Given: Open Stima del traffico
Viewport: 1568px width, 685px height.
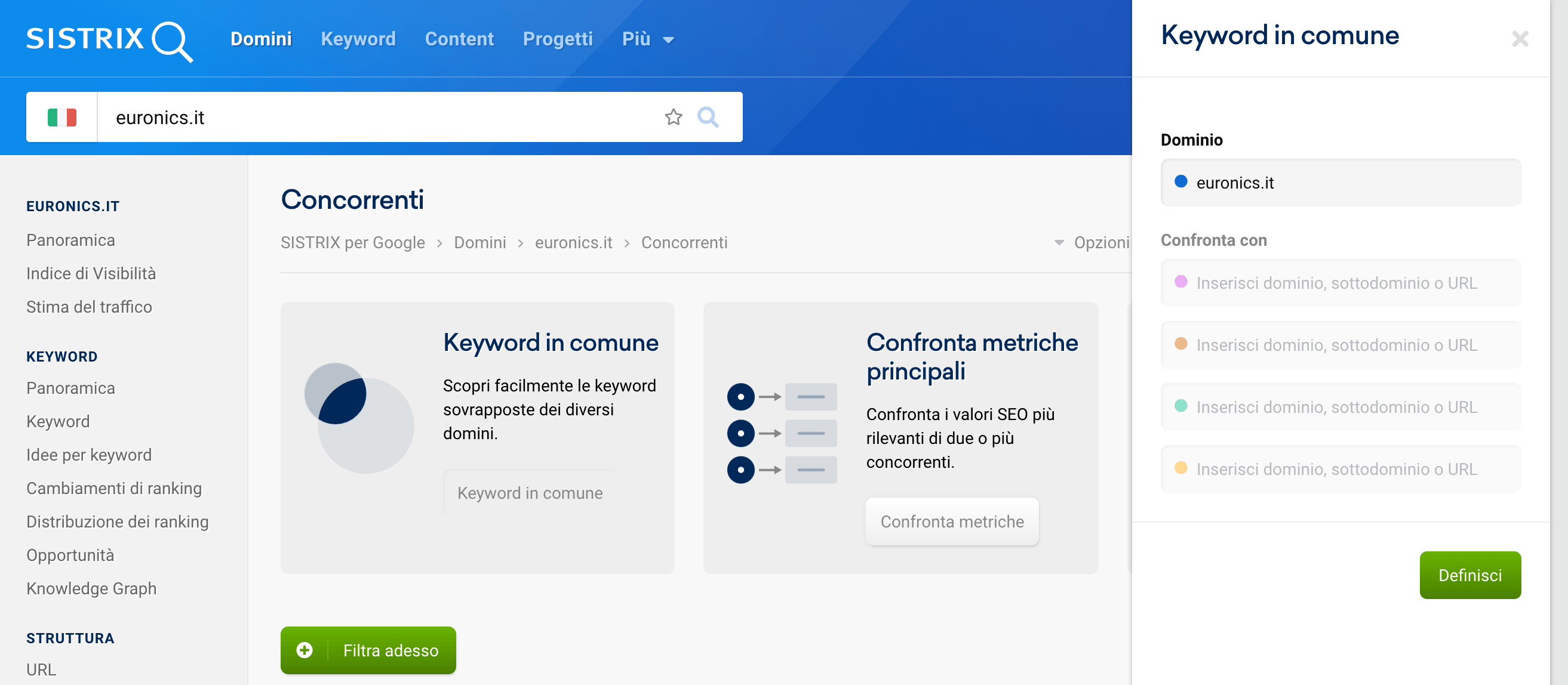Looking at the screenshot, I should pyautogui.click(x=89, y=307).
